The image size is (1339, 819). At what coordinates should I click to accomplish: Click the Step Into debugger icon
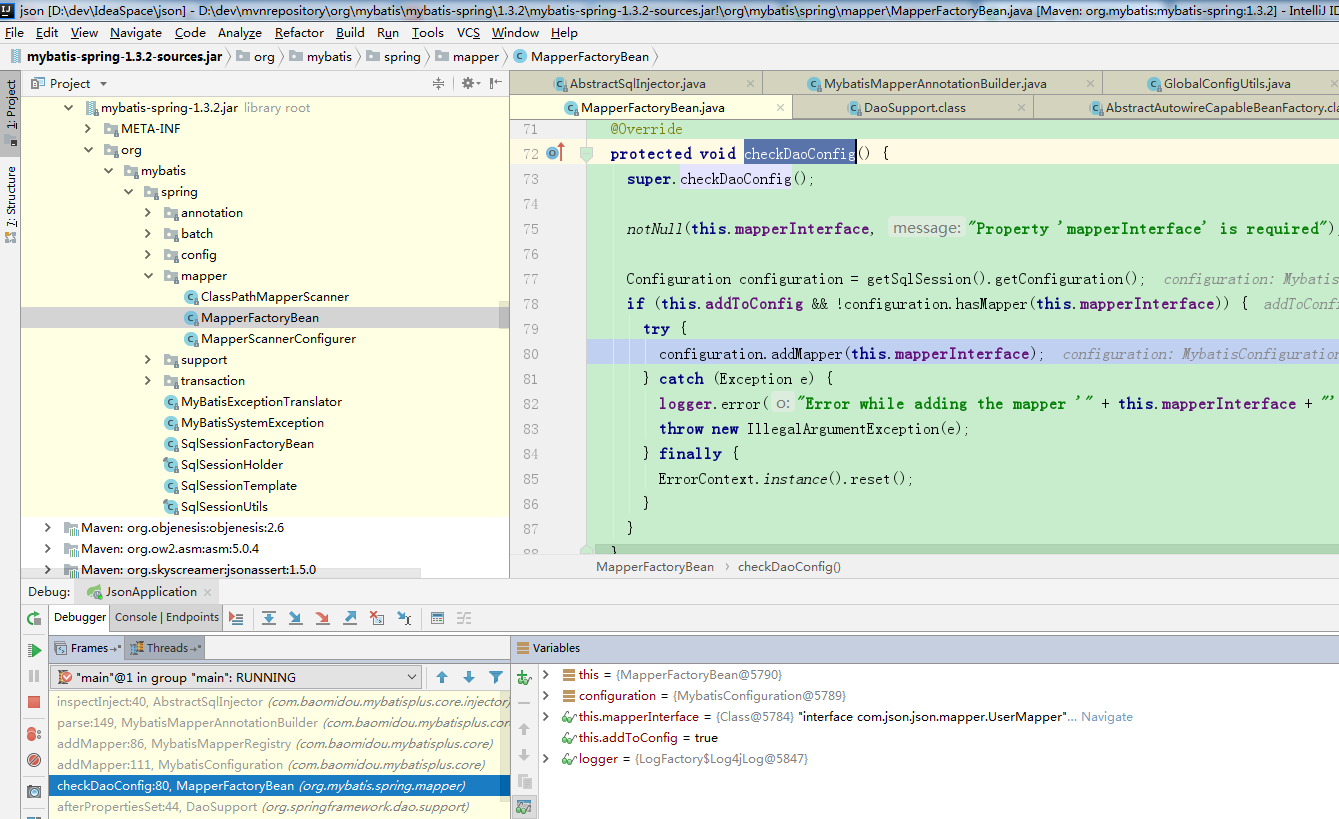pyautogui.click(x=296, y=618)
